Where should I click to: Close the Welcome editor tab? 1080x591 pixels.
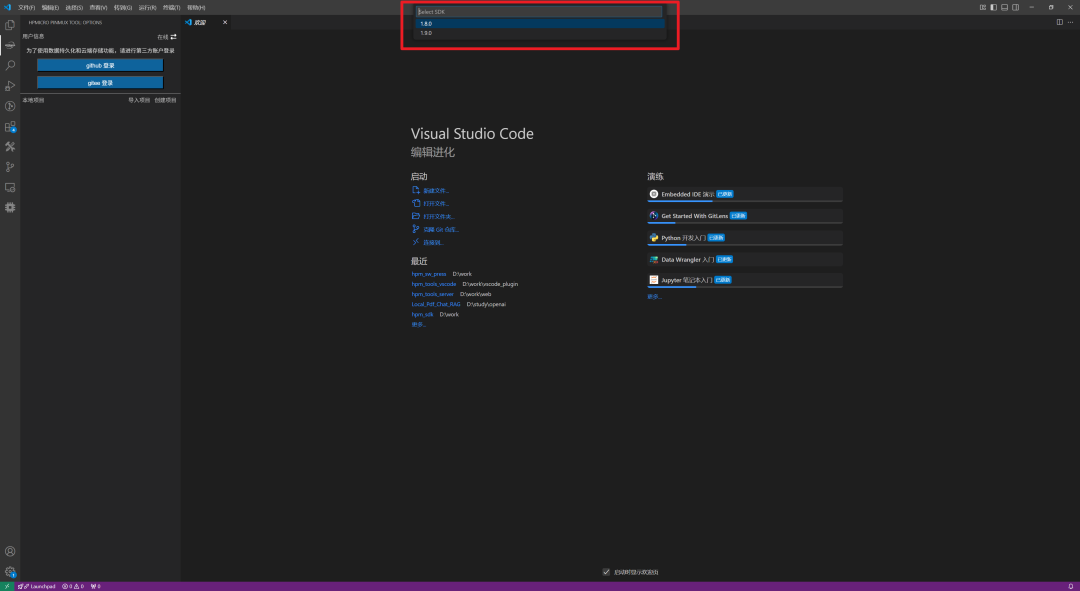click(225, 22)
